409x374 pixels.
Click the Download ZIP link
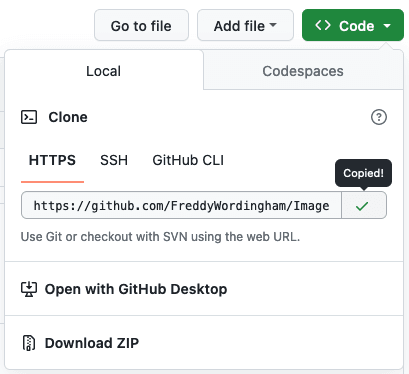[x=92, y=343]
